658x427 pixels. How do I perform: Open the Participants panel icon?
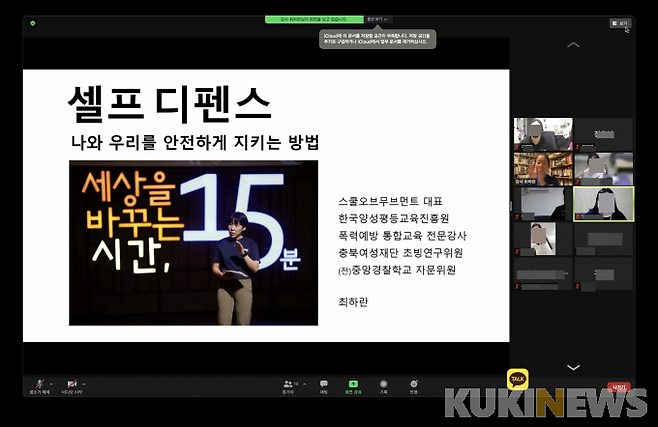coord(288,384)
